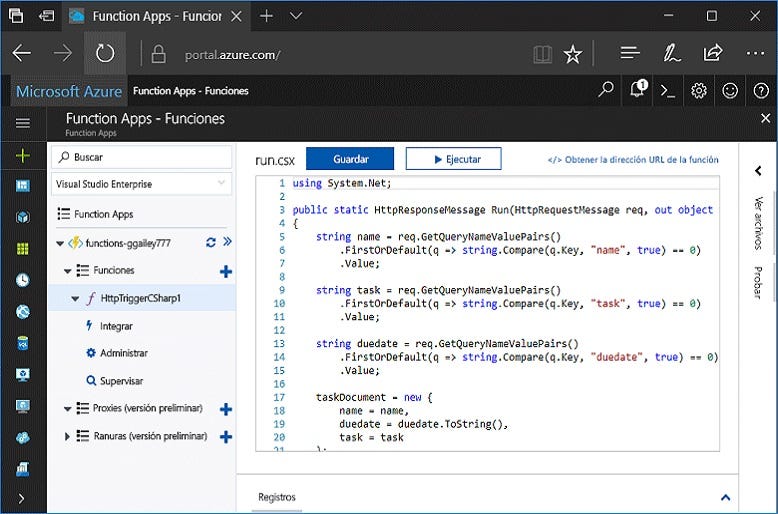
Task: Click the Web Note pen icon
Action: pyautogui.click(x=671, y=53)
